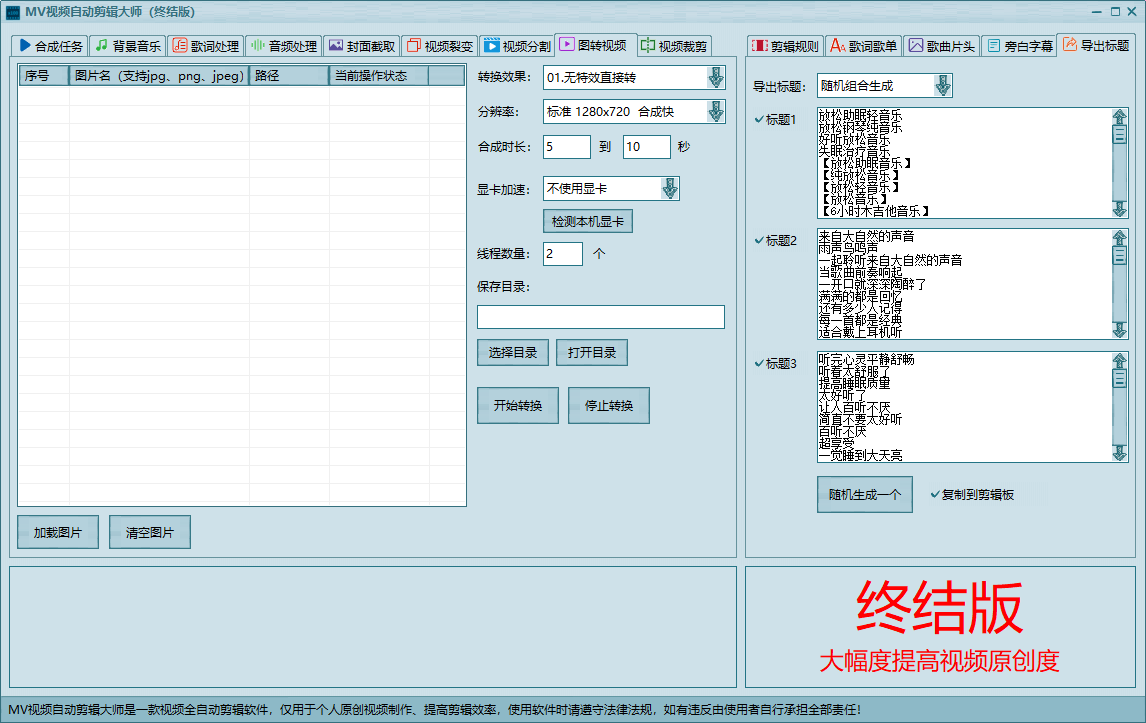
Task: Click the 旁白字幕 tab icon
Action: pyautogui.click(x=994, y=45)
